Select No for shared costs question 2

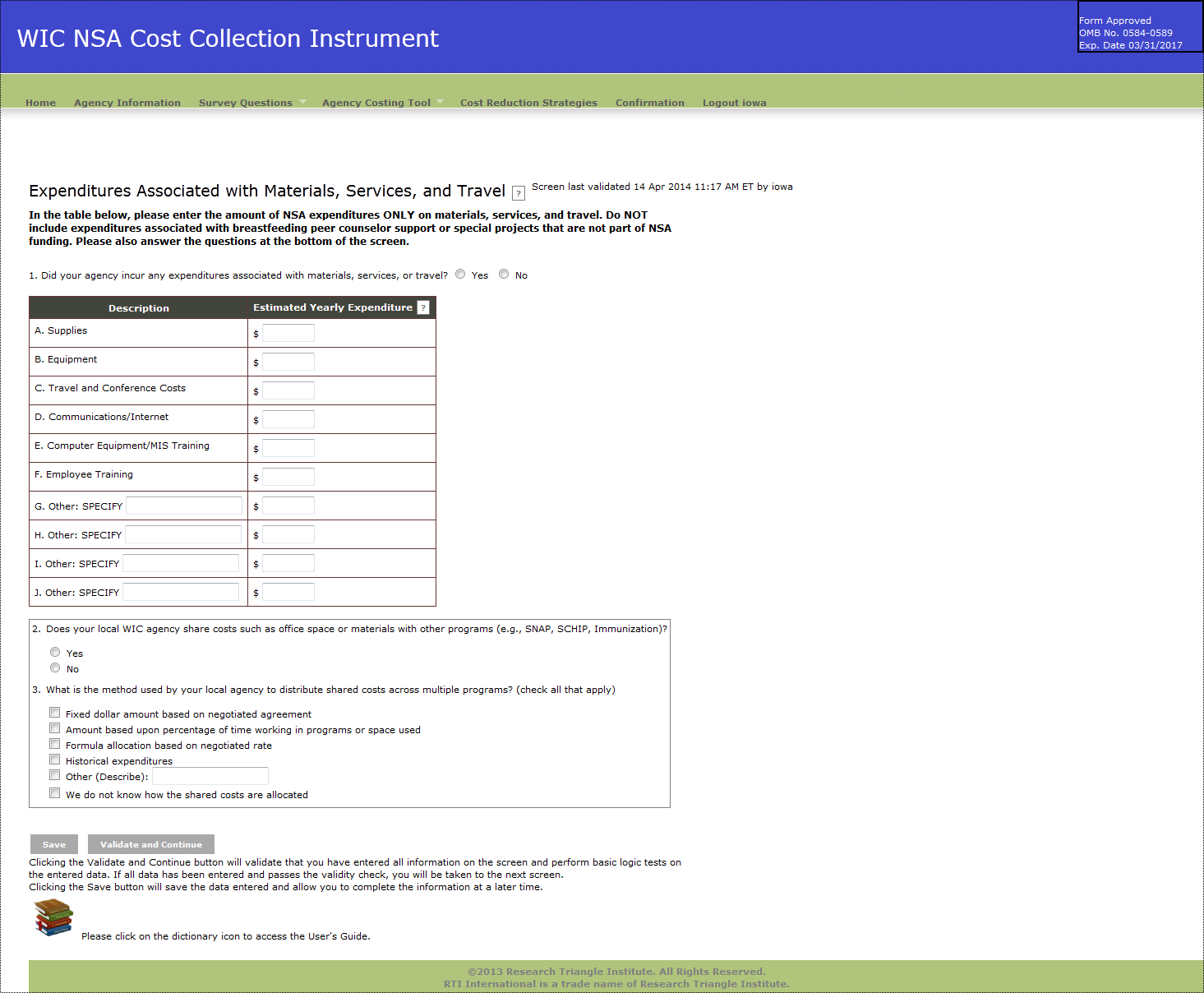point(55,668)
